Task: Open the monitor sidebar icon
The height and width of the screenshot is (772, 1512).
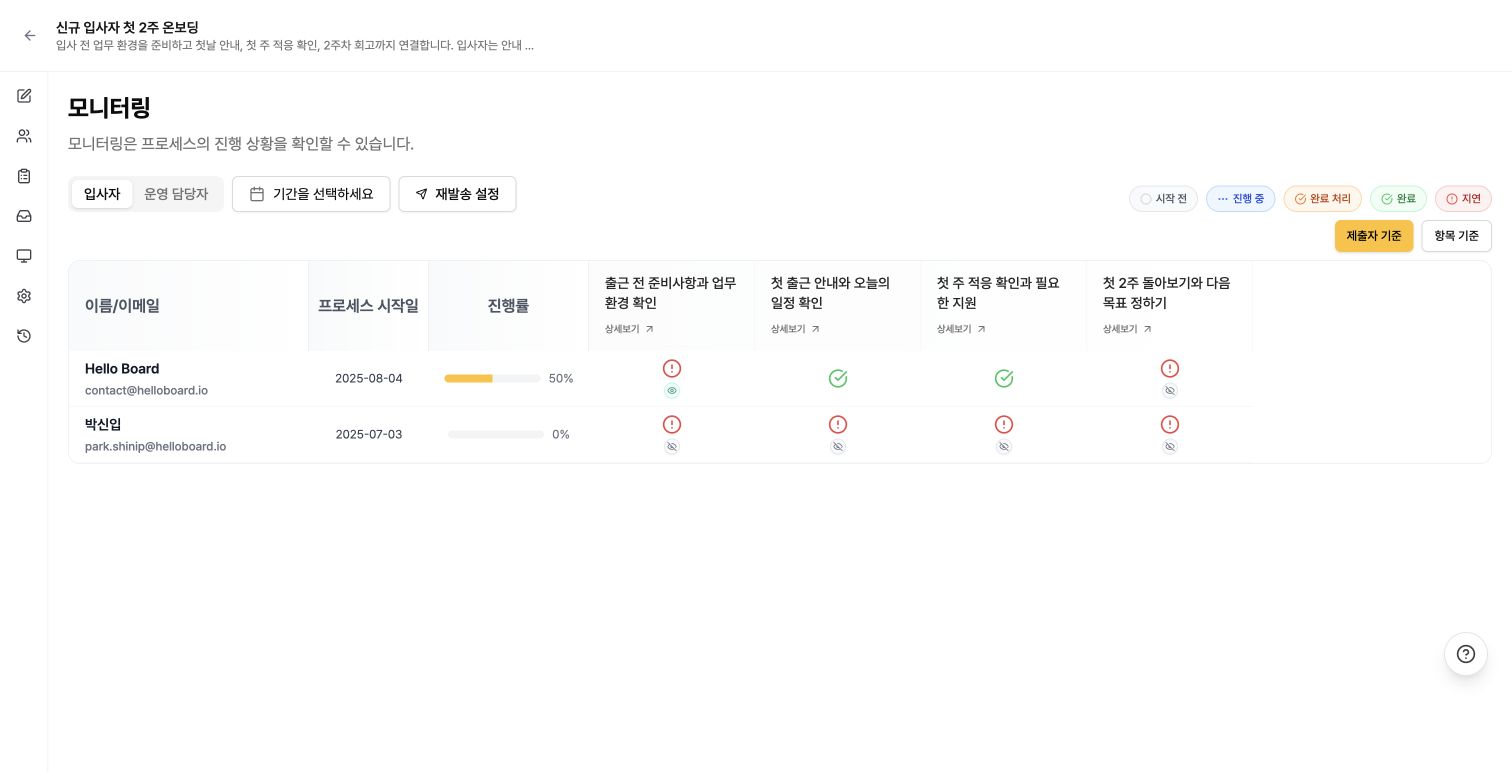Action: (24, 256)
